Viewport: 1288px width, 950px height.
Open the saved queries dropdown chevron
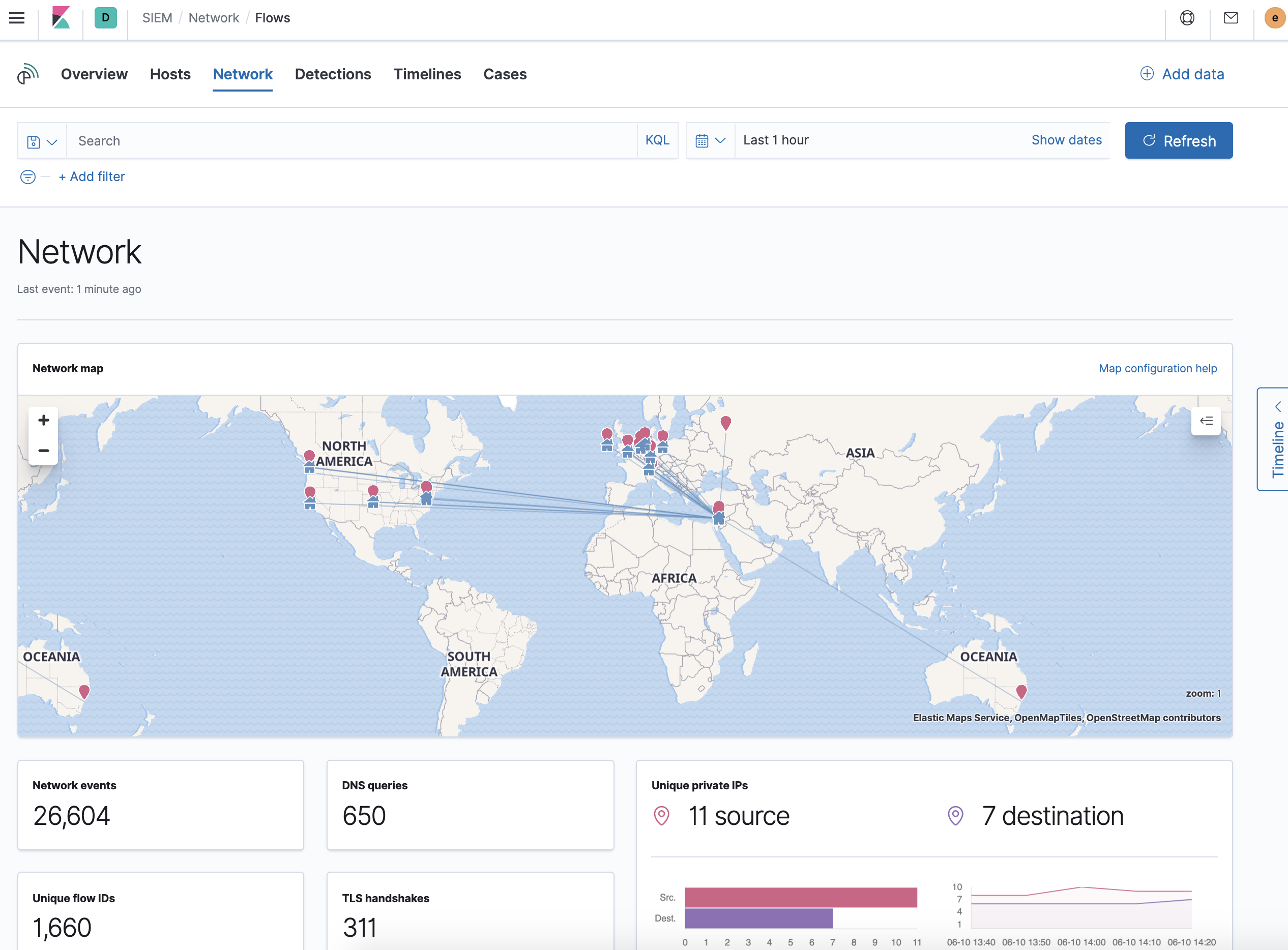tap(51, 141)
